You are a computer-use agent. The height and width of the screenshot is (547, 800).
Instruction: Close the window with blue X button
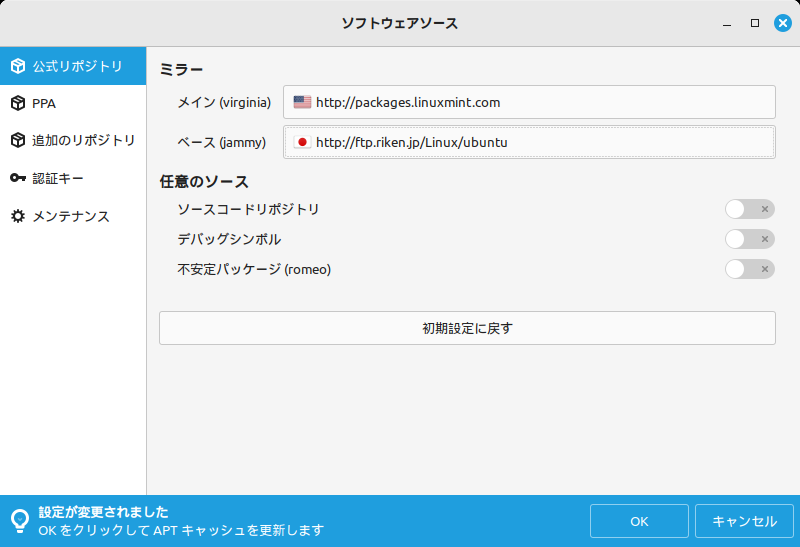(x=783, y=23)
